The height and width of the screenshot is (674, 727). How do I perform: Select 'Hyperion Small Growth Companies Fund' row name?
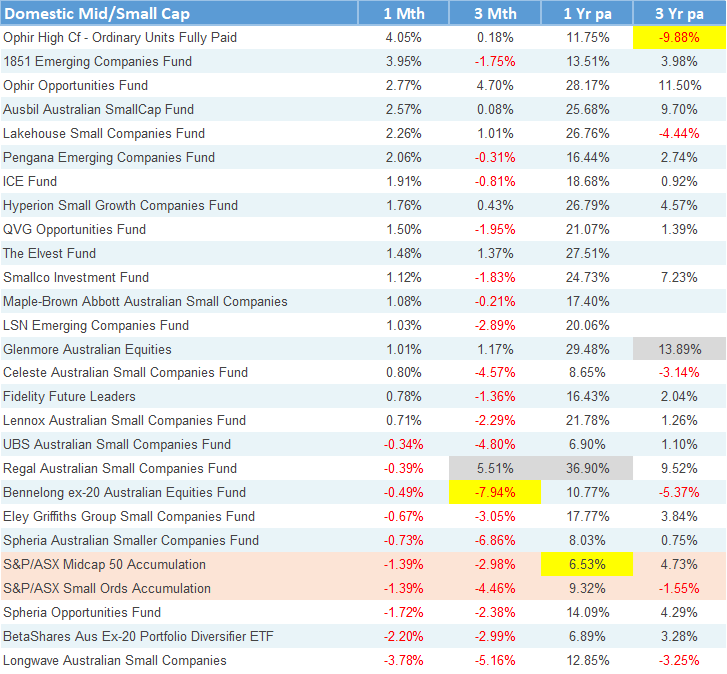coord(121,205)
